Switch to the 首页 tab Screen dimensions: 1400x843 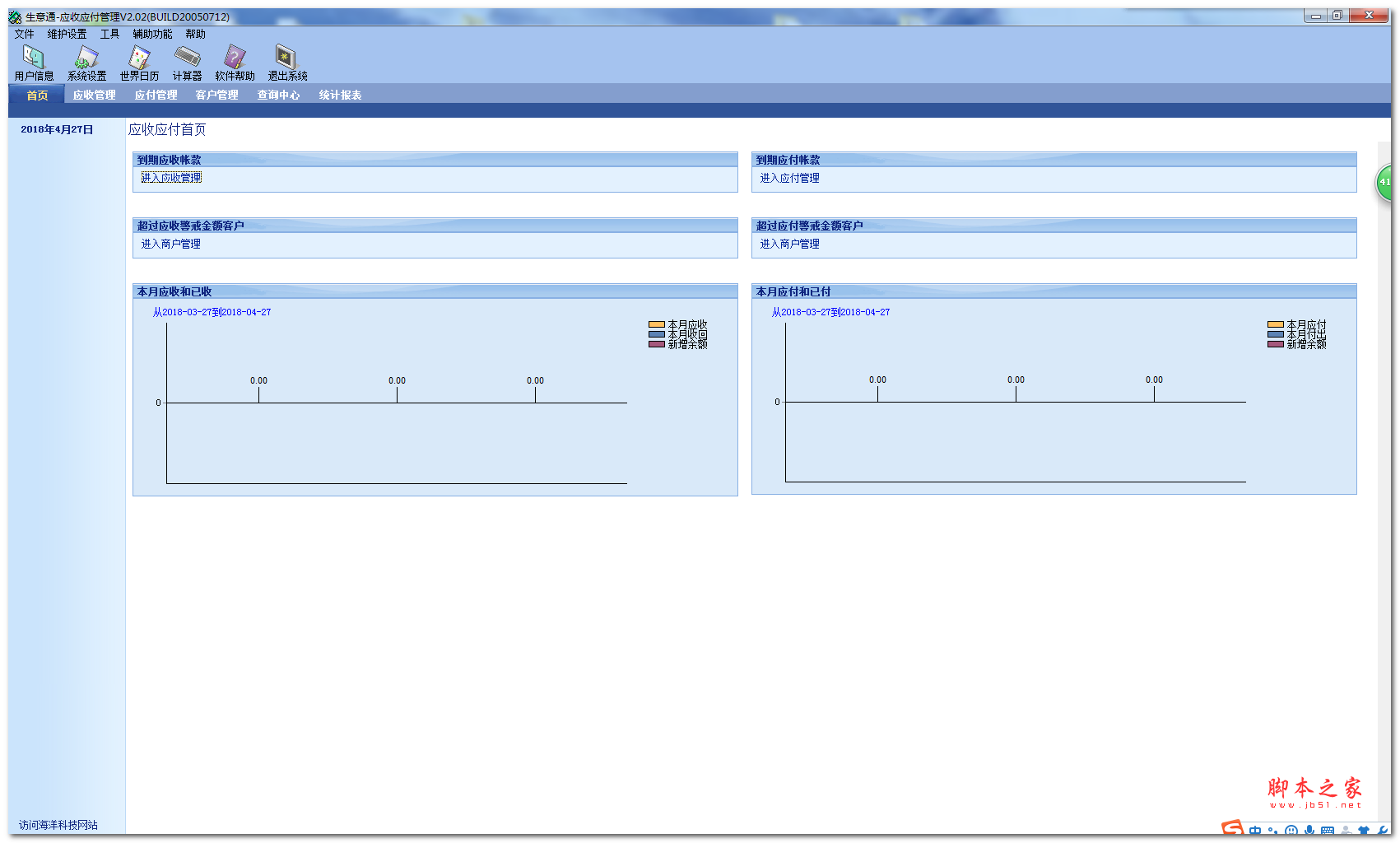click(x=37, y=95)
